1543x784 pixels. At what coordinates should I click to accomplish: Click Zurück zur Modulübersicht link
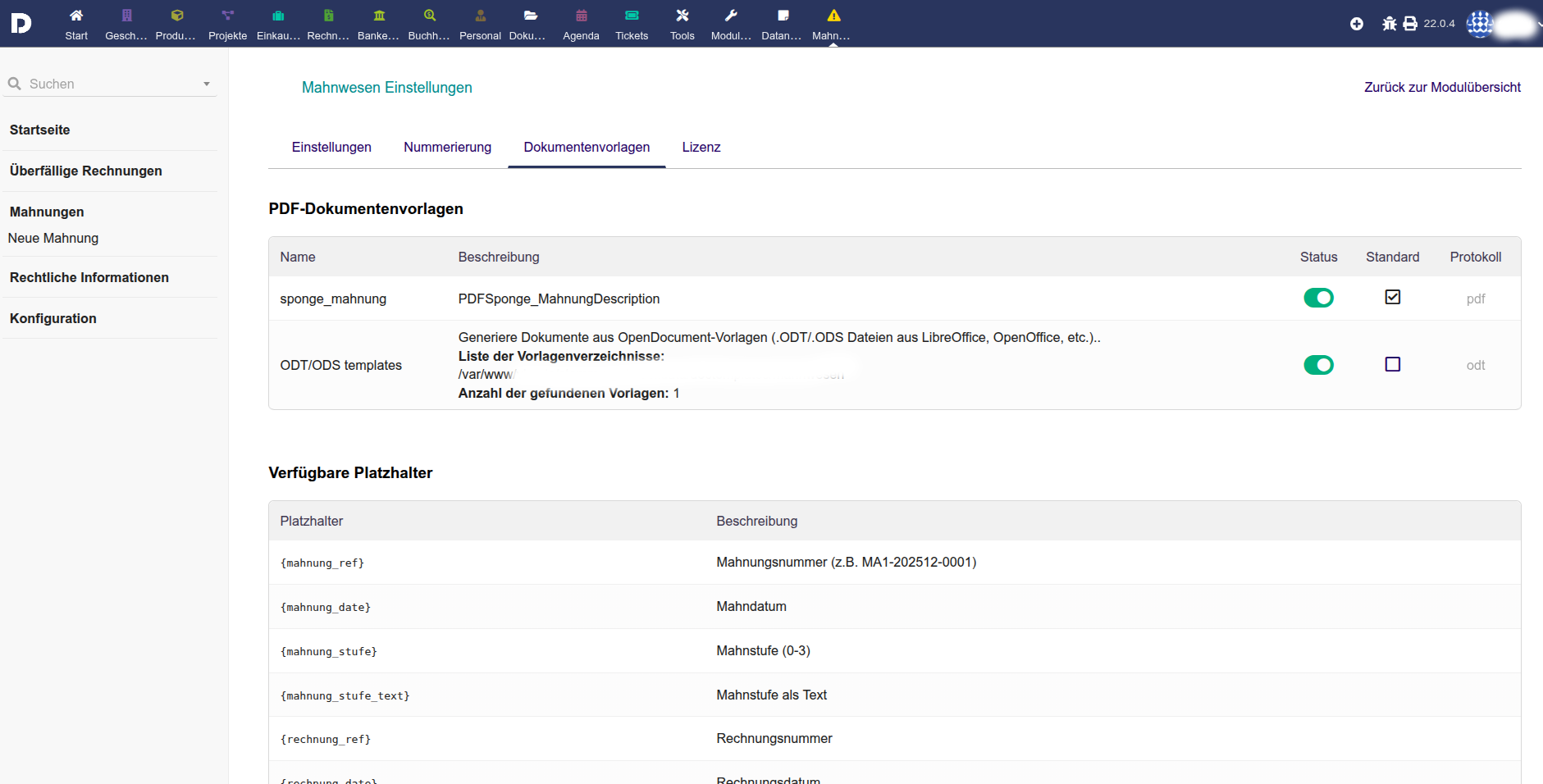point(1441,87)
